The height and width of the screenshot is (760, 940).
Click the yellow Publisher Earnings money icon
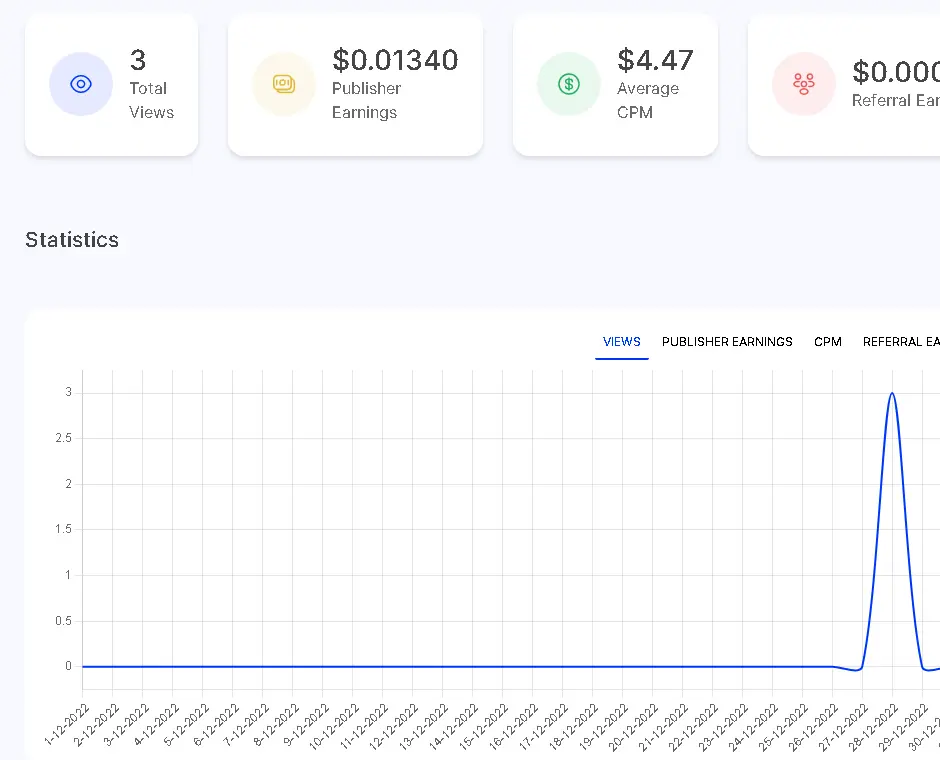point(284,84)
